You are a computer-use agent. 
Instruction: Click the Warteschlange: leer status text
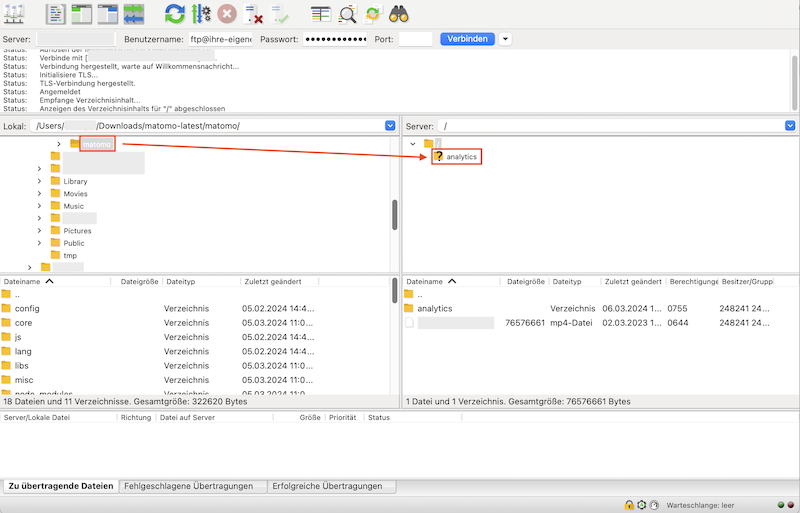(x=700, y=505)
